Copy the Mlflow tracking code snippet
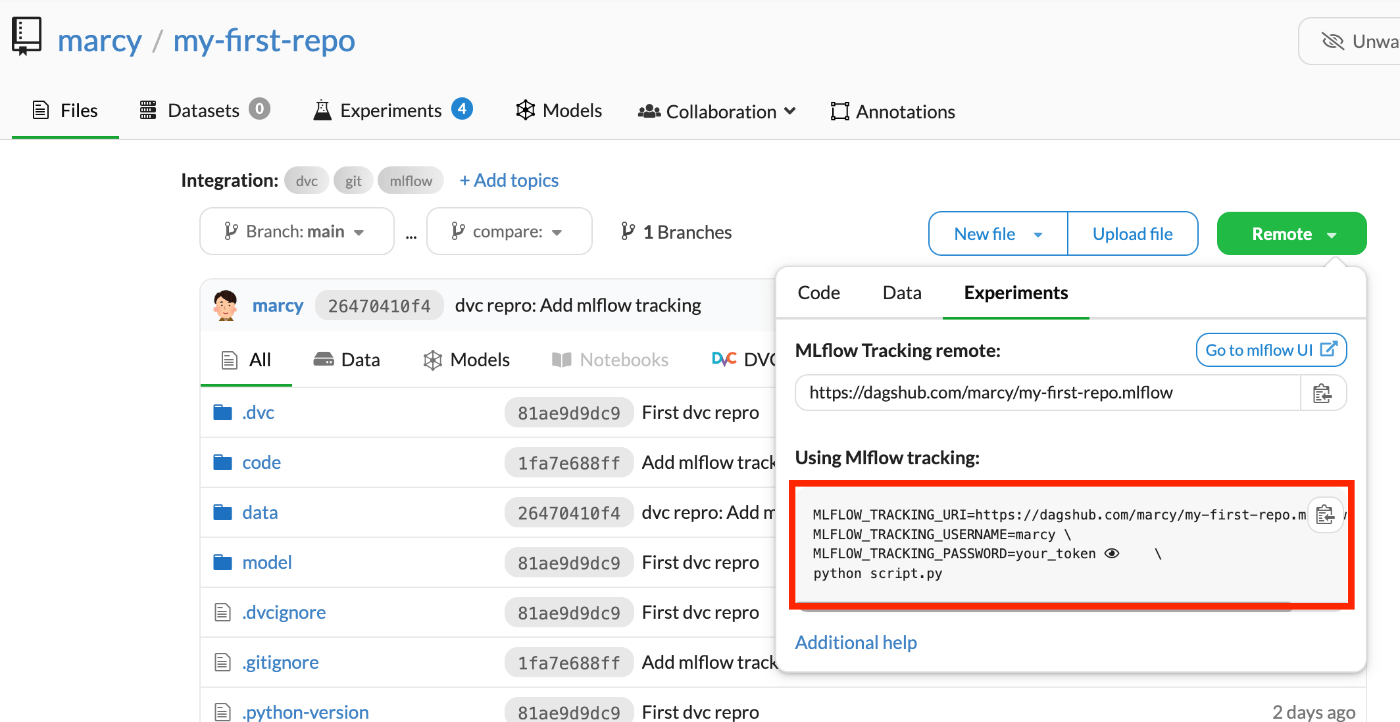Screen dimensions: 1400x722 tap(1325, 515)
